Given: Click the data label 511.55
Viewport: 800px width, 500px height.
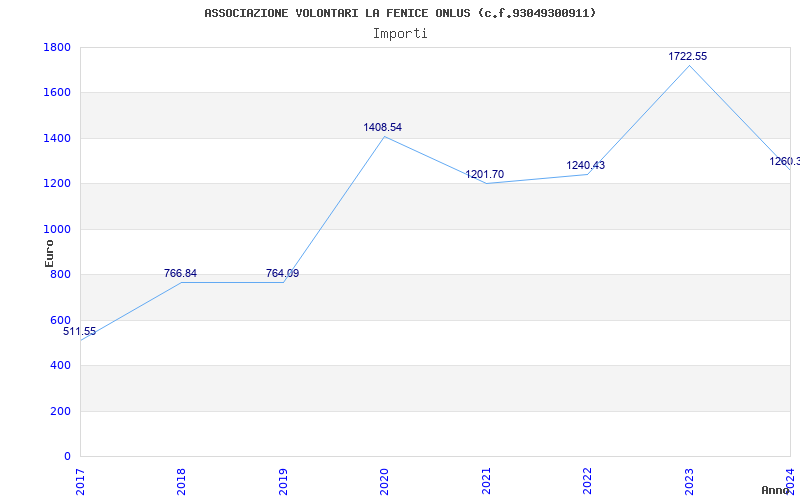Looking at the screenshot, I should pos(79,332).
